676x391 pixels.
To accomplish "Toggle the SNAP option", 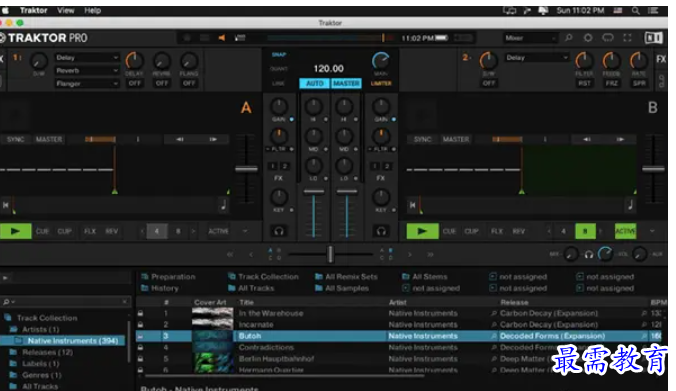I will pyautogui.click(x=279, y=55).
